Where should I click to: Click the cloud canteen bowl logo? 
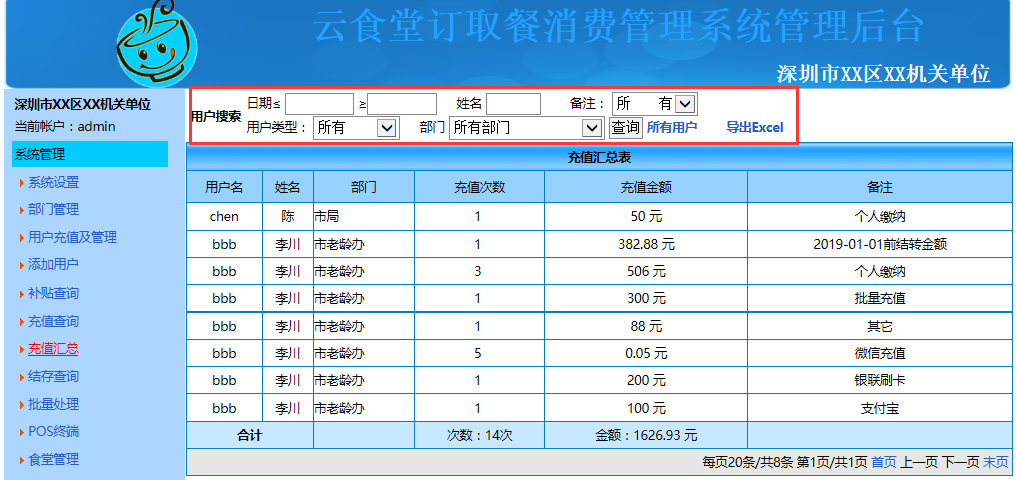153,44
